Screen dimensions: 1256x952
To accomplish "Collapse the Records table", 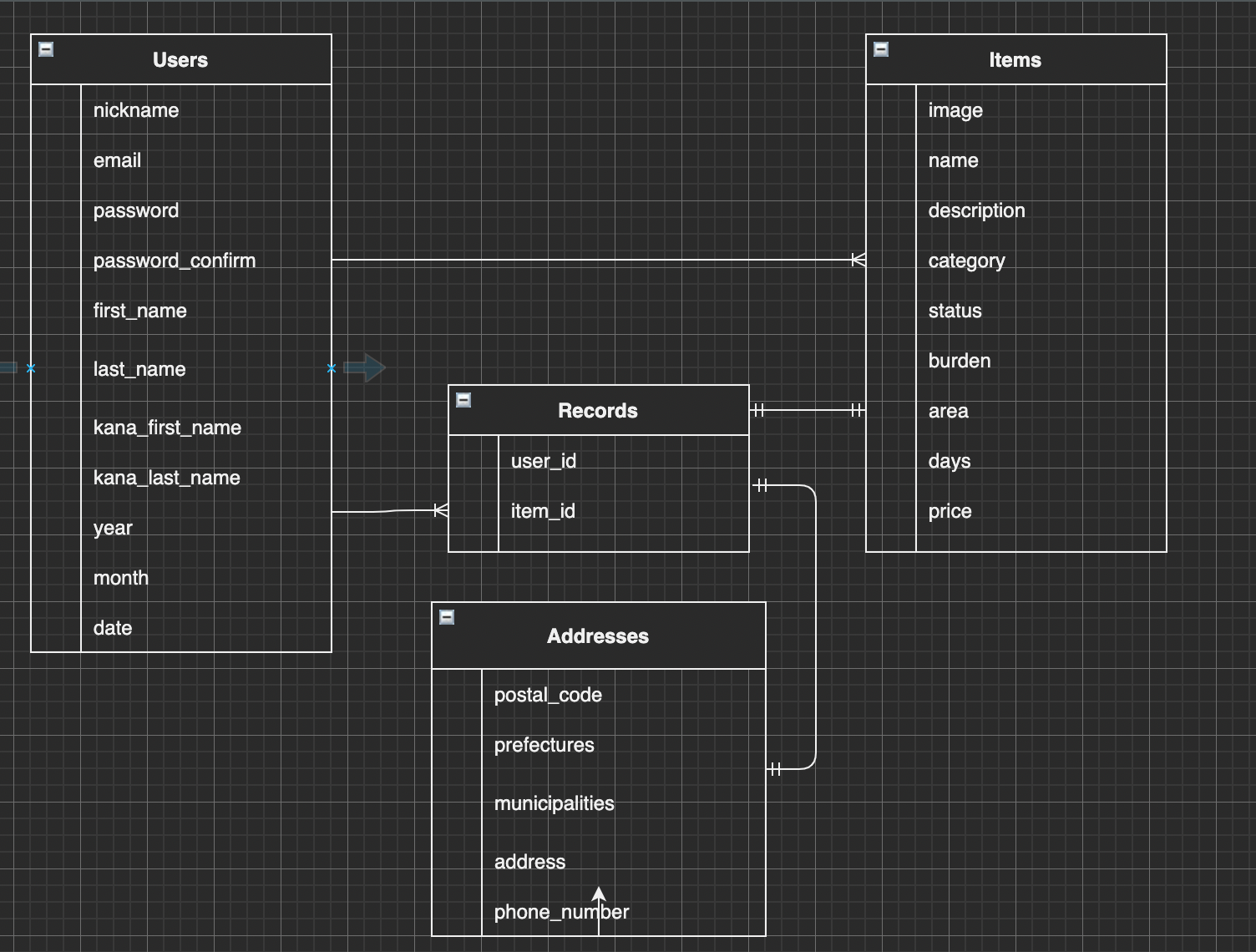I will click(x=463, y=400).
